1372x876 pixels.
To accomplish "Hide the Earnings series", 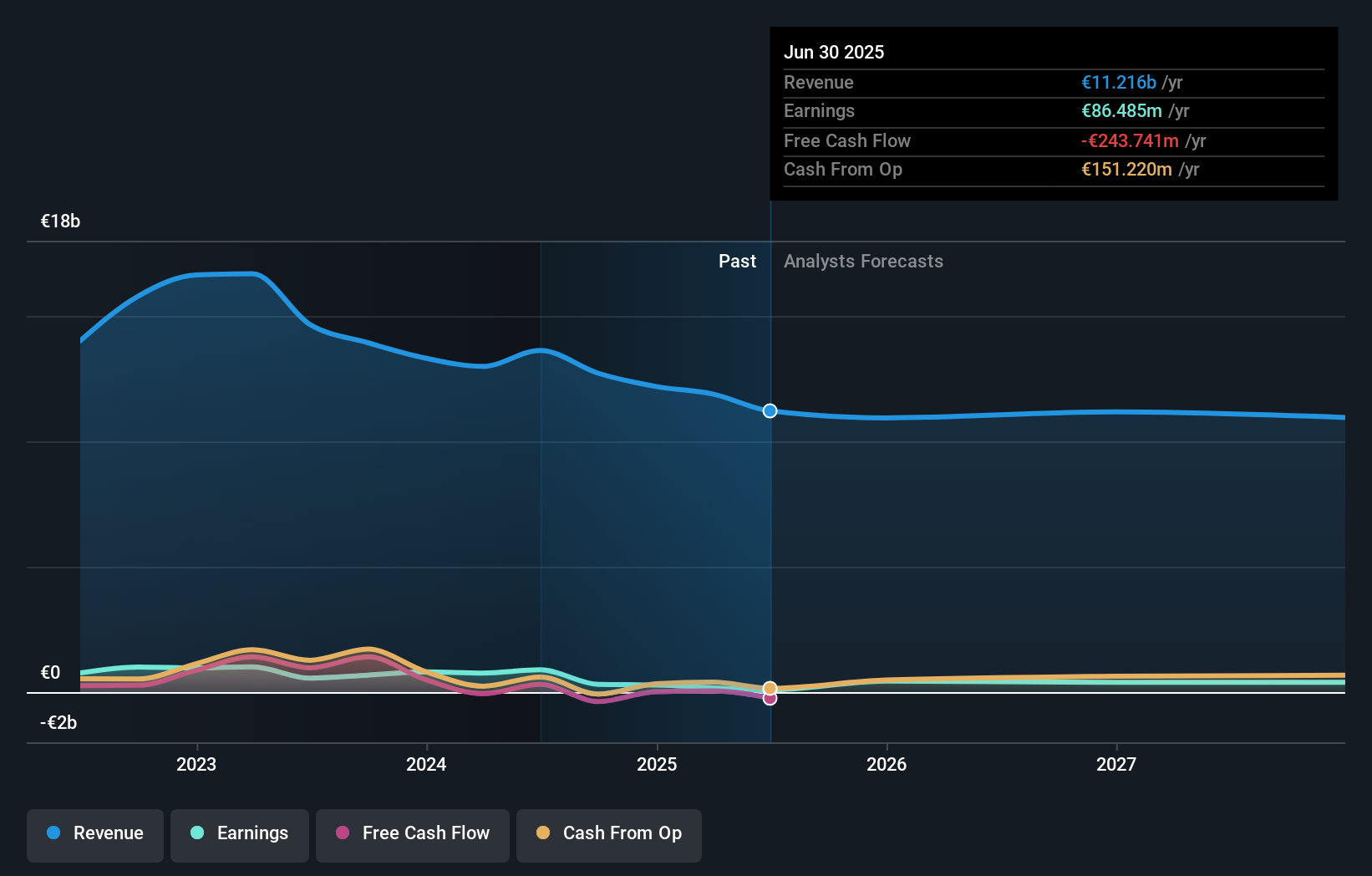I will tap(239, 833).
